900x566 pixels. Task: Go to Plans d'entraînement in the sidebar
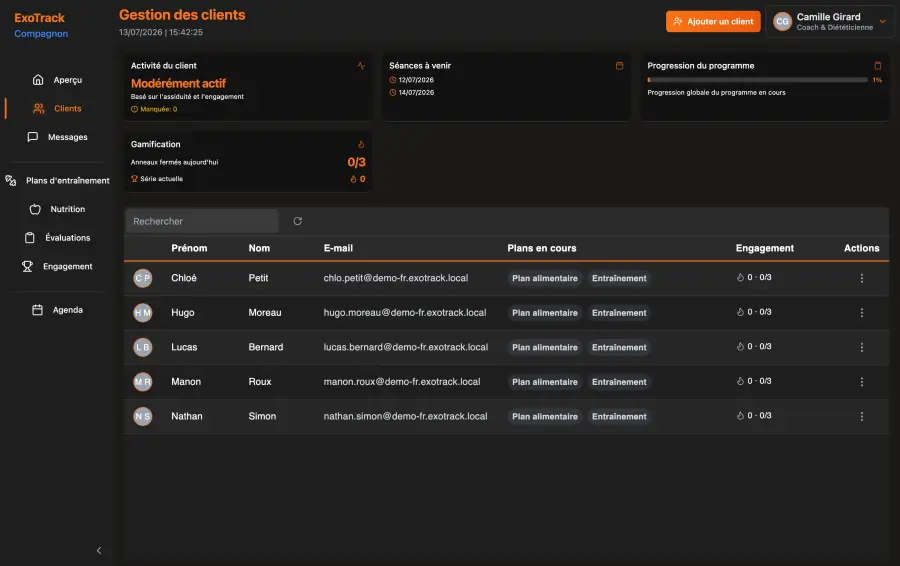click(x=68, y=180)
